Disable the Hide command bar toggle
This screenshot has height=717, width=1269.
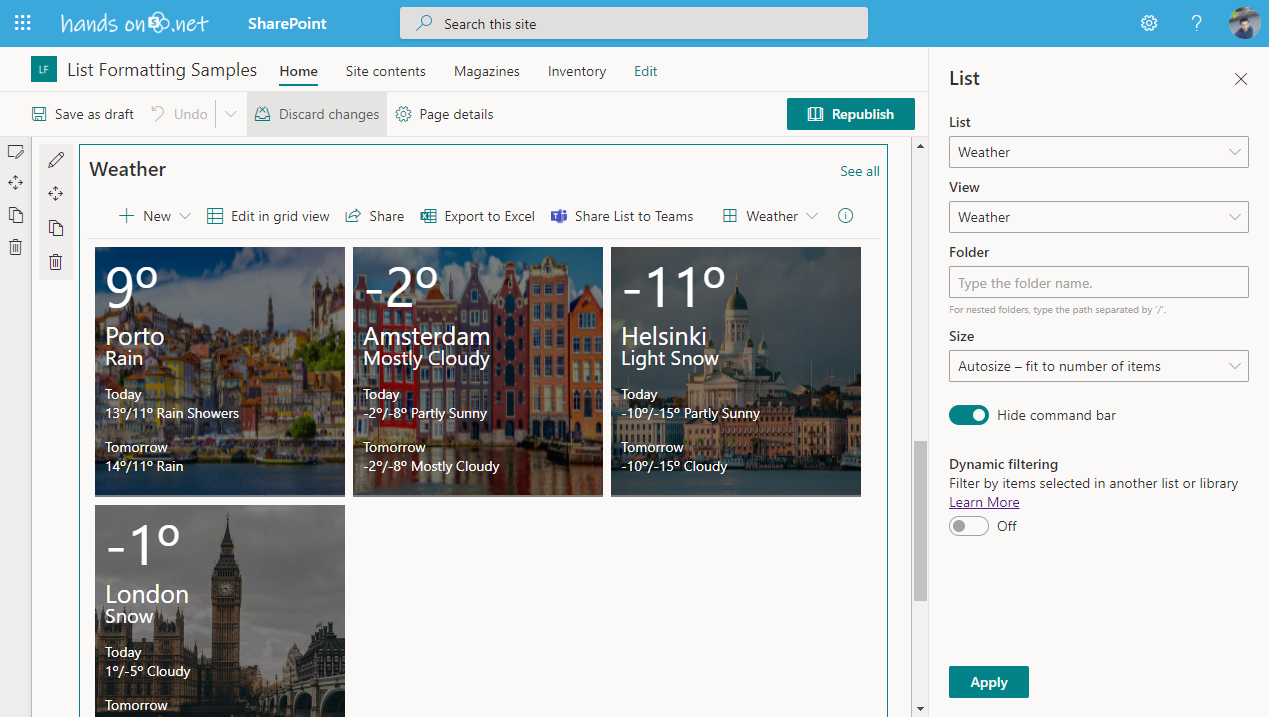(x=968, y=414)
